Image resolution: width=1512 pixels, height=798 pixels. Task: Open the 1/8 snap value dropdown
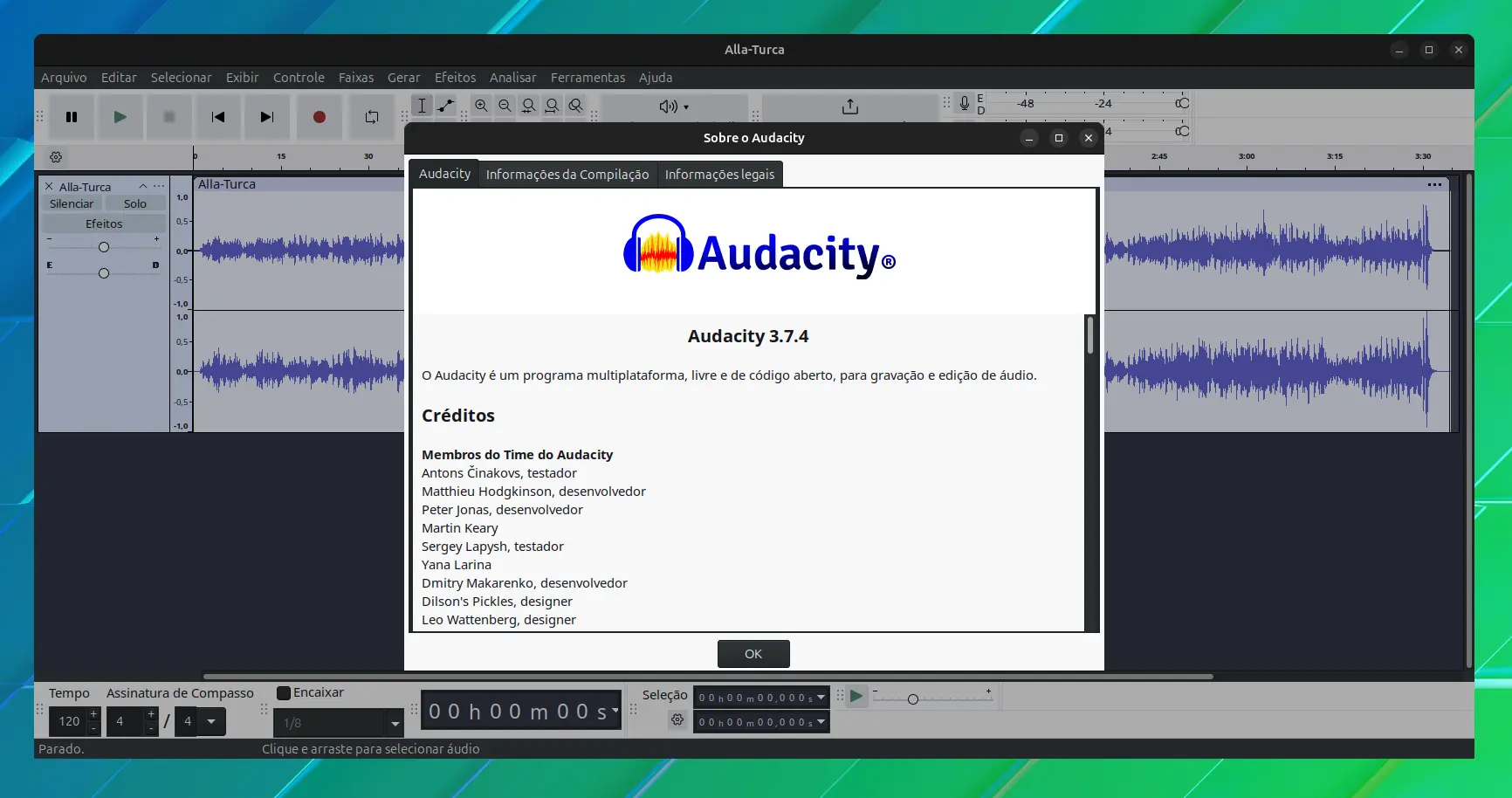[x=395, y=723]
